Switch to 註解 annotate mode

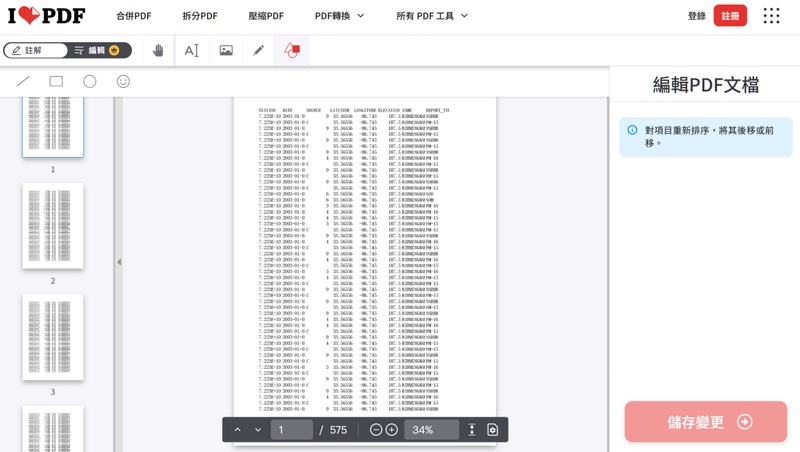tap(35, 50)
